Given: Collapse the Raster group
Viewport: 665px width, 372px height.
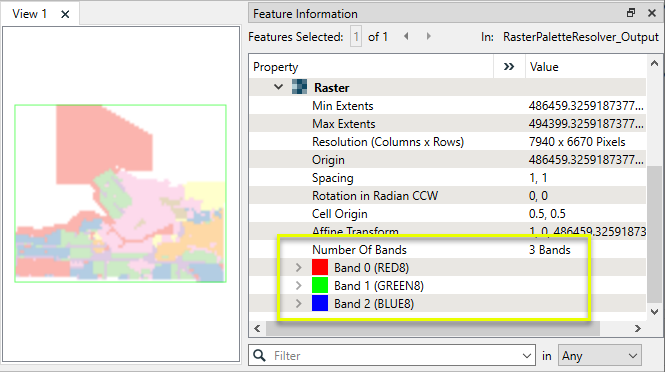Looking at the screenshot, I should (278, 87).
